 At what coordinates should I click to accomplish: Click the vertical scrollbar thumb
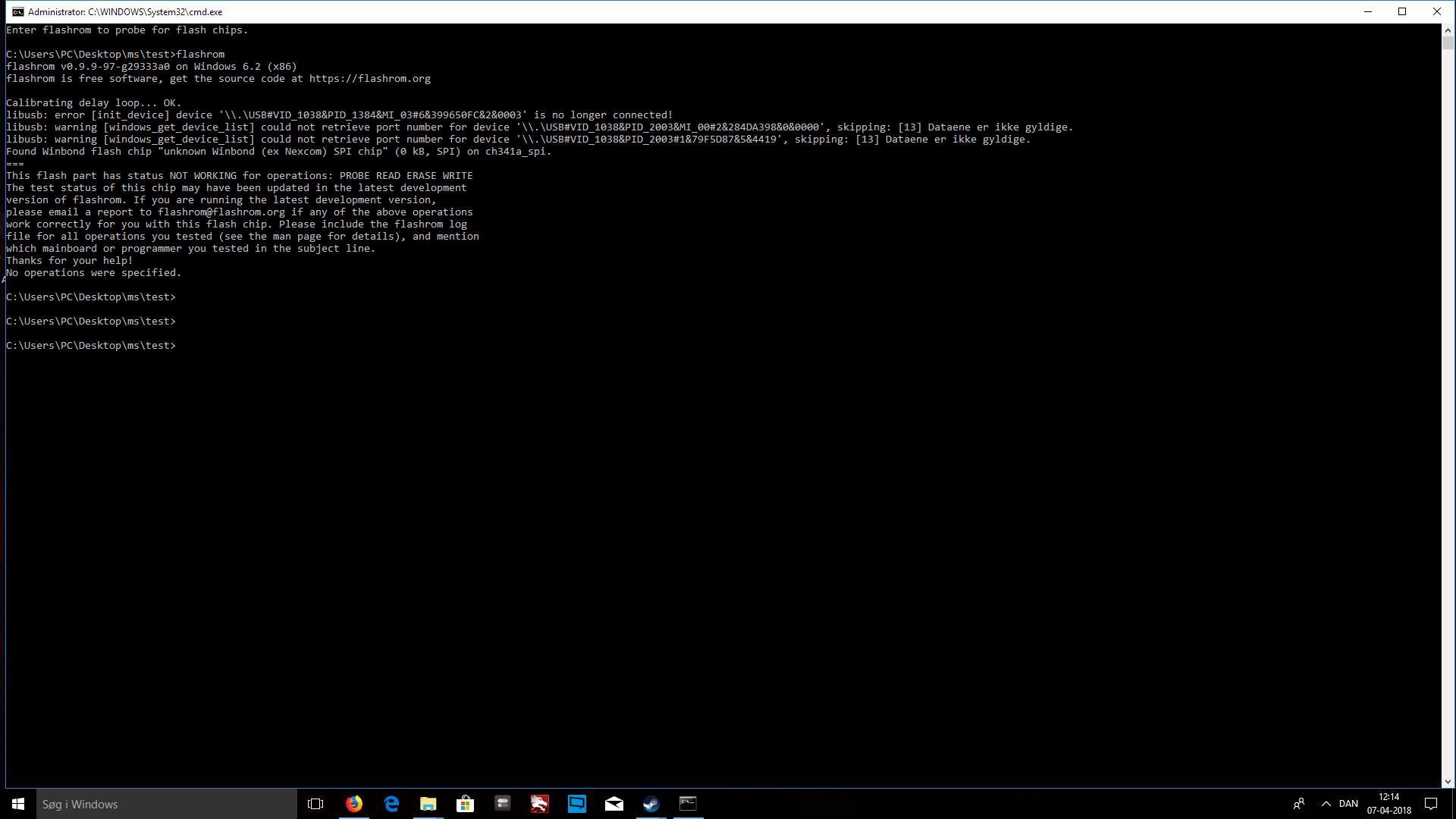pos(1448,43)
